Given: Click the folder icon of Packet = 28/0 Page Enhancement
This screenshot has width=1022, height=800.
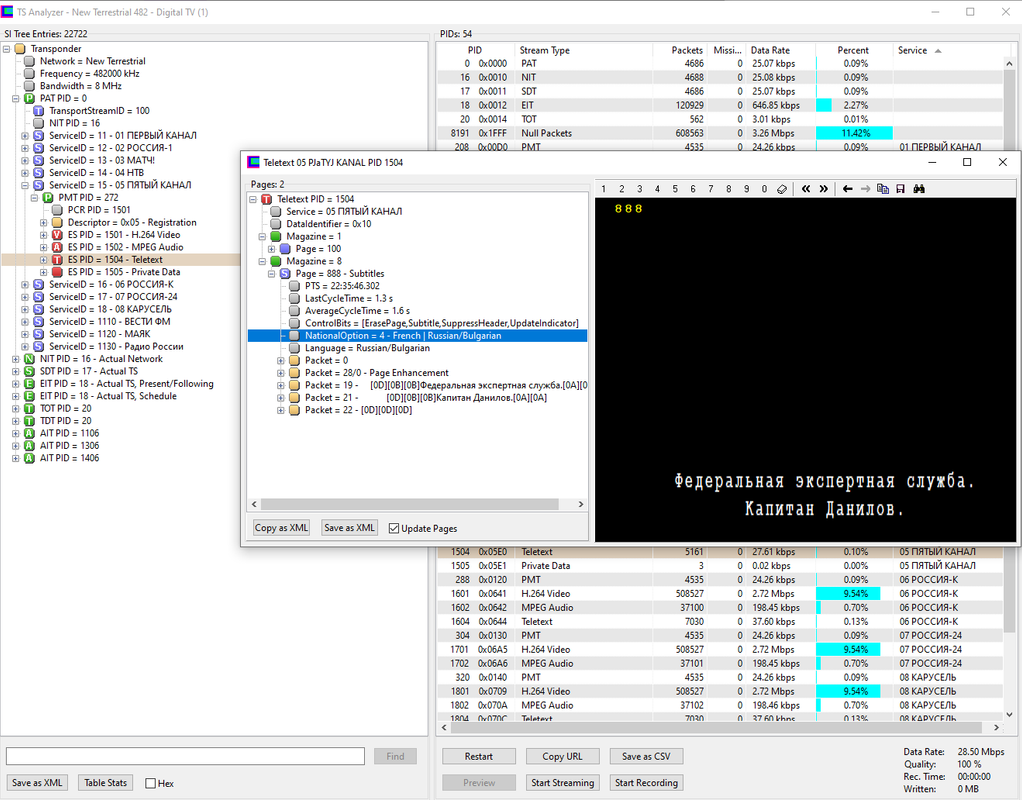Looking at the screenshot, I should point(294,372).
